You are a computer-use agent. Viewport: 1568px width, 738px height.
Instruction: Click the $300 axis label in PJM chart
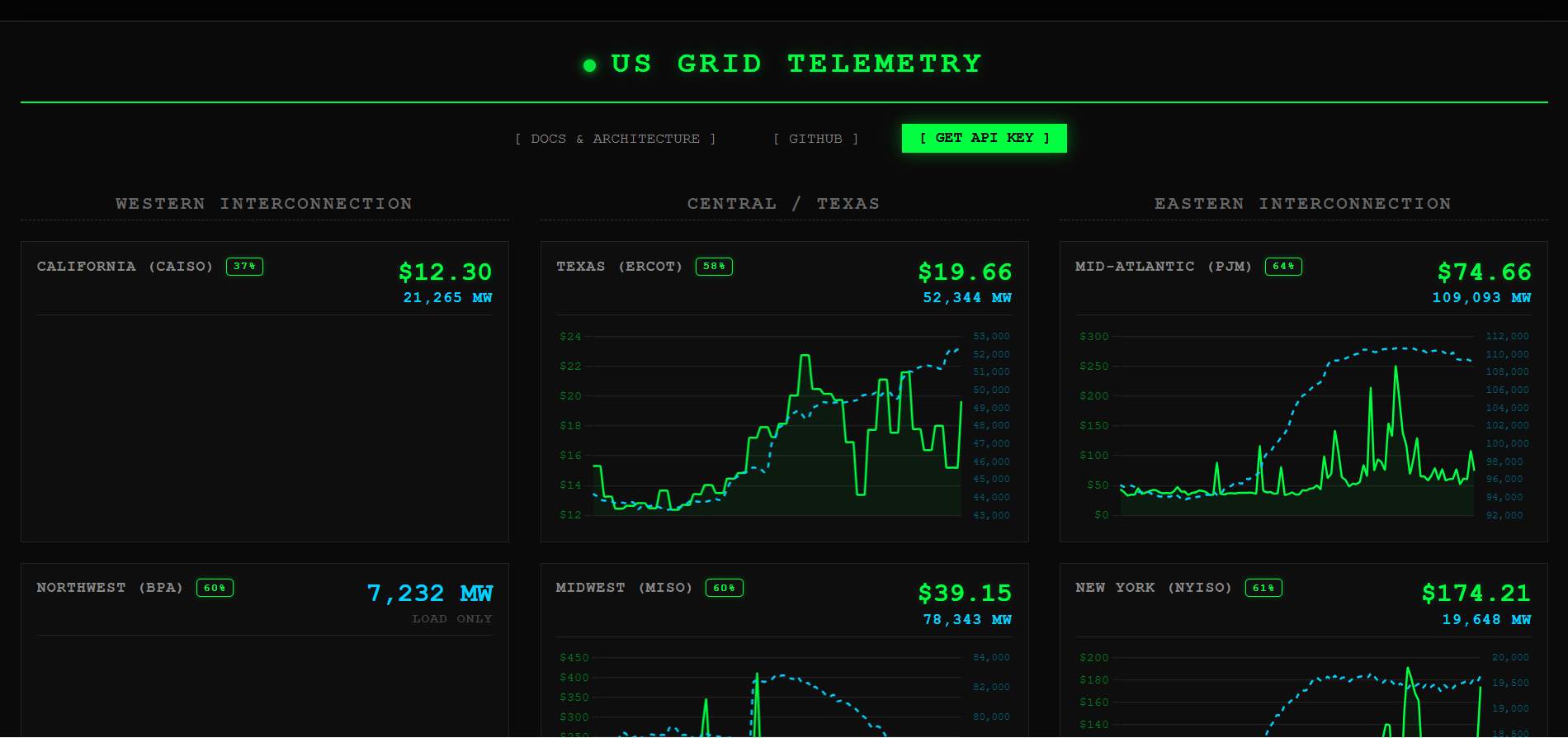click(1094, 336)
